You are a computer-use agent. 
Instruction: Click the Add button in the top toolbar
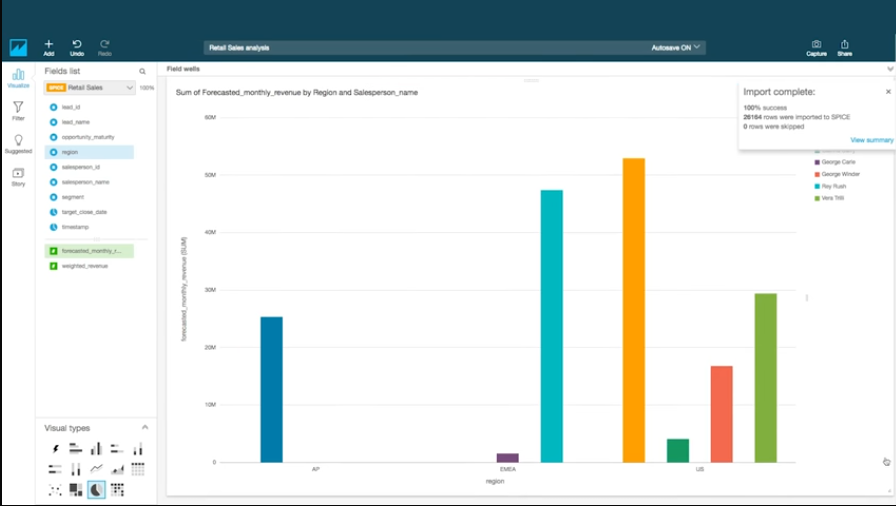49,46
